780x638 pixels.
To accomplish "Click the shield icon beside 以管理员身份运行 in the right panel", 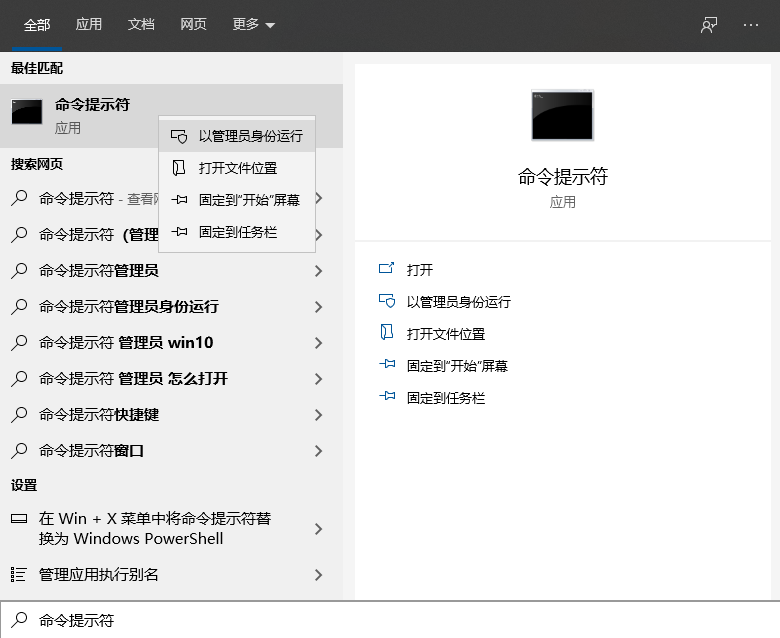I will coord(387,301).
